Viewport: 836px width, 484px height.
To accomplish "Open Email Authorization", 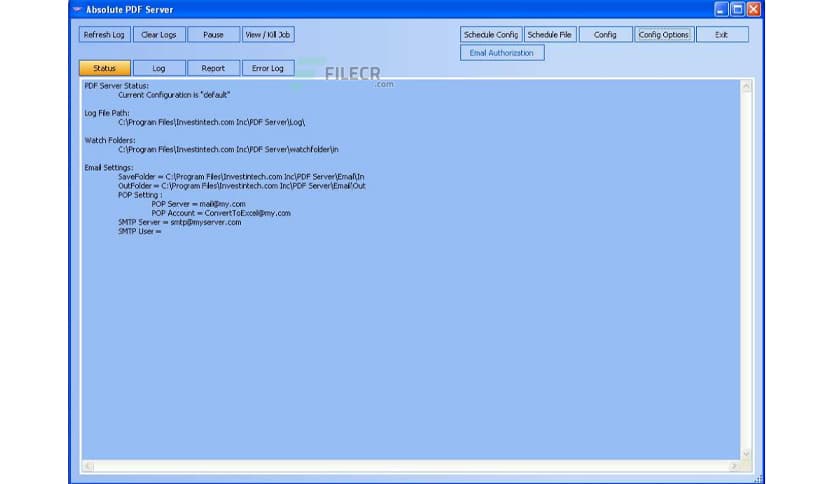I will coord(502,53).
